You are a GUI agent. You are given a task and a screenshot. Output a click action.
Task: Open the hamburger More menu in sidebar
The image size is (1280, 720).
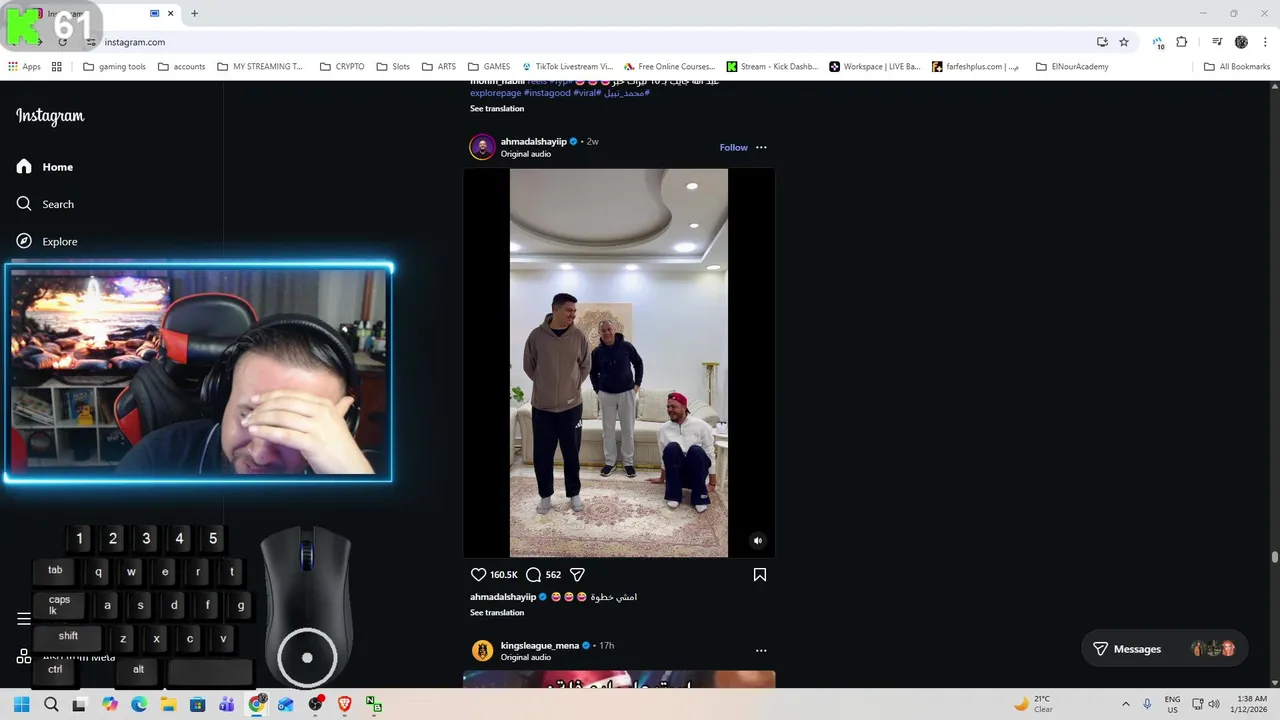click(x=24, y=618)
